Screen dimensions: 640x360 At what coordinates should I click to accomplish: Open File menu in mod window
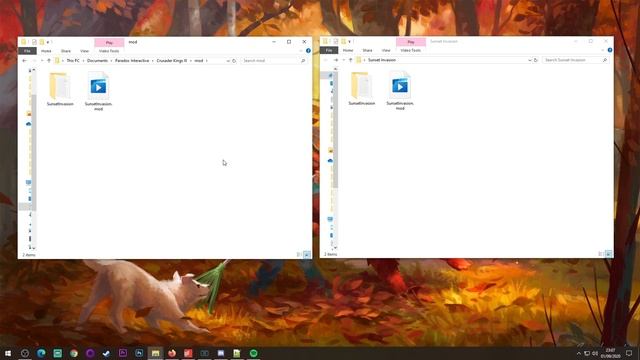pyautogui.click(x=27, y=51)
